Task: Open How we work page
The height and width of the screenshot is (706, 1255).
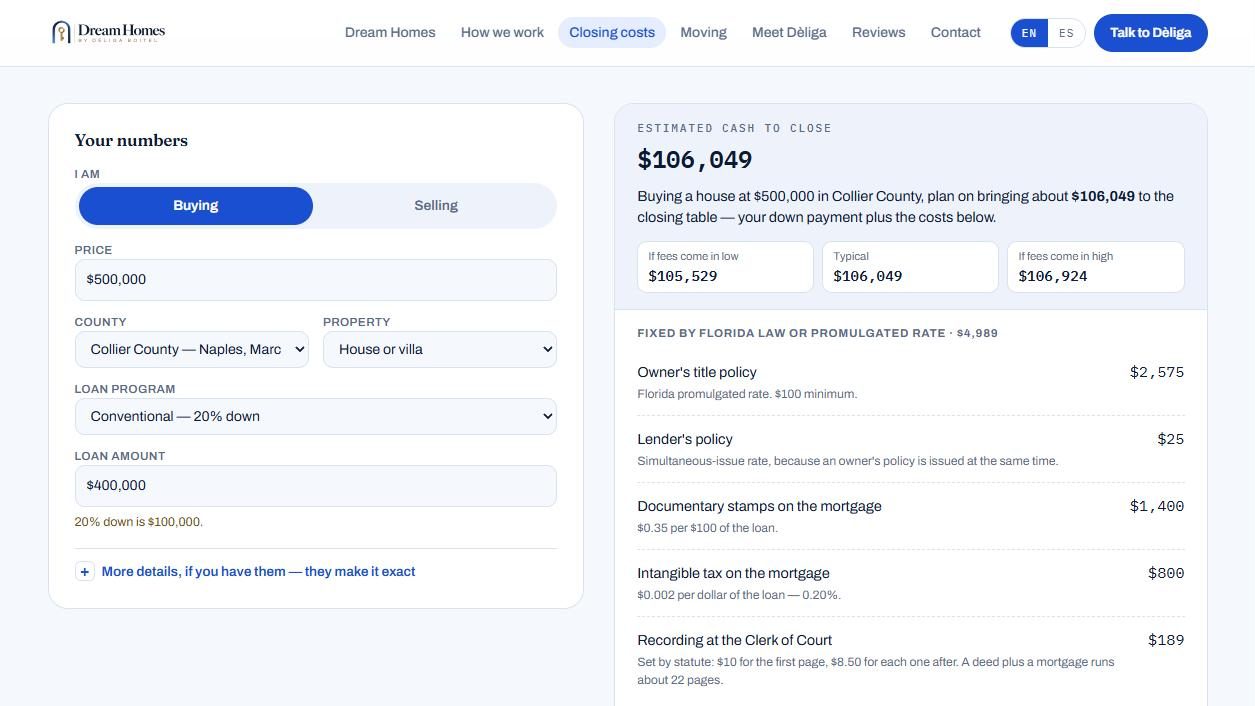Action: pos(502,33)
